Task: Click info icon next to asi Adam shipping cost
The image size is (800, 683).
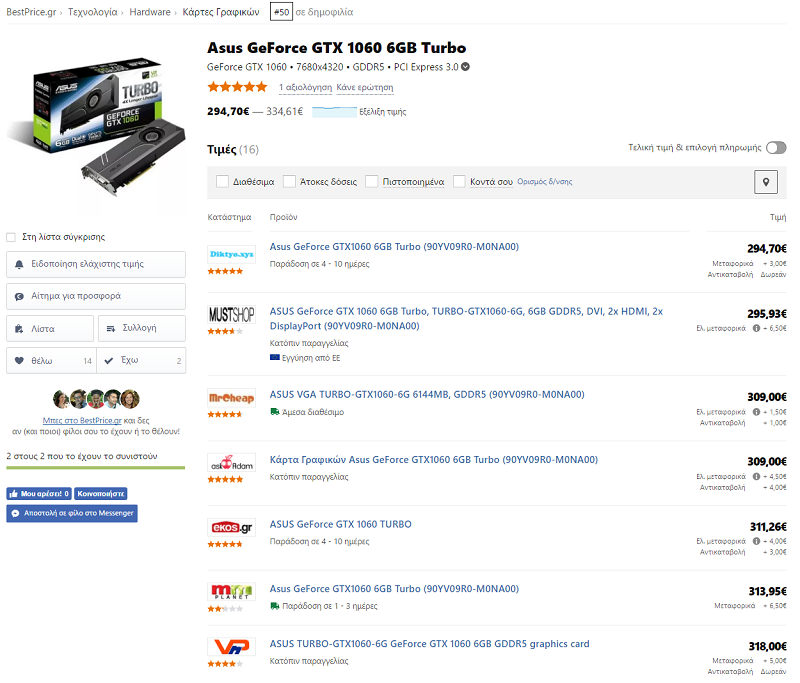Action: [756, 476]
